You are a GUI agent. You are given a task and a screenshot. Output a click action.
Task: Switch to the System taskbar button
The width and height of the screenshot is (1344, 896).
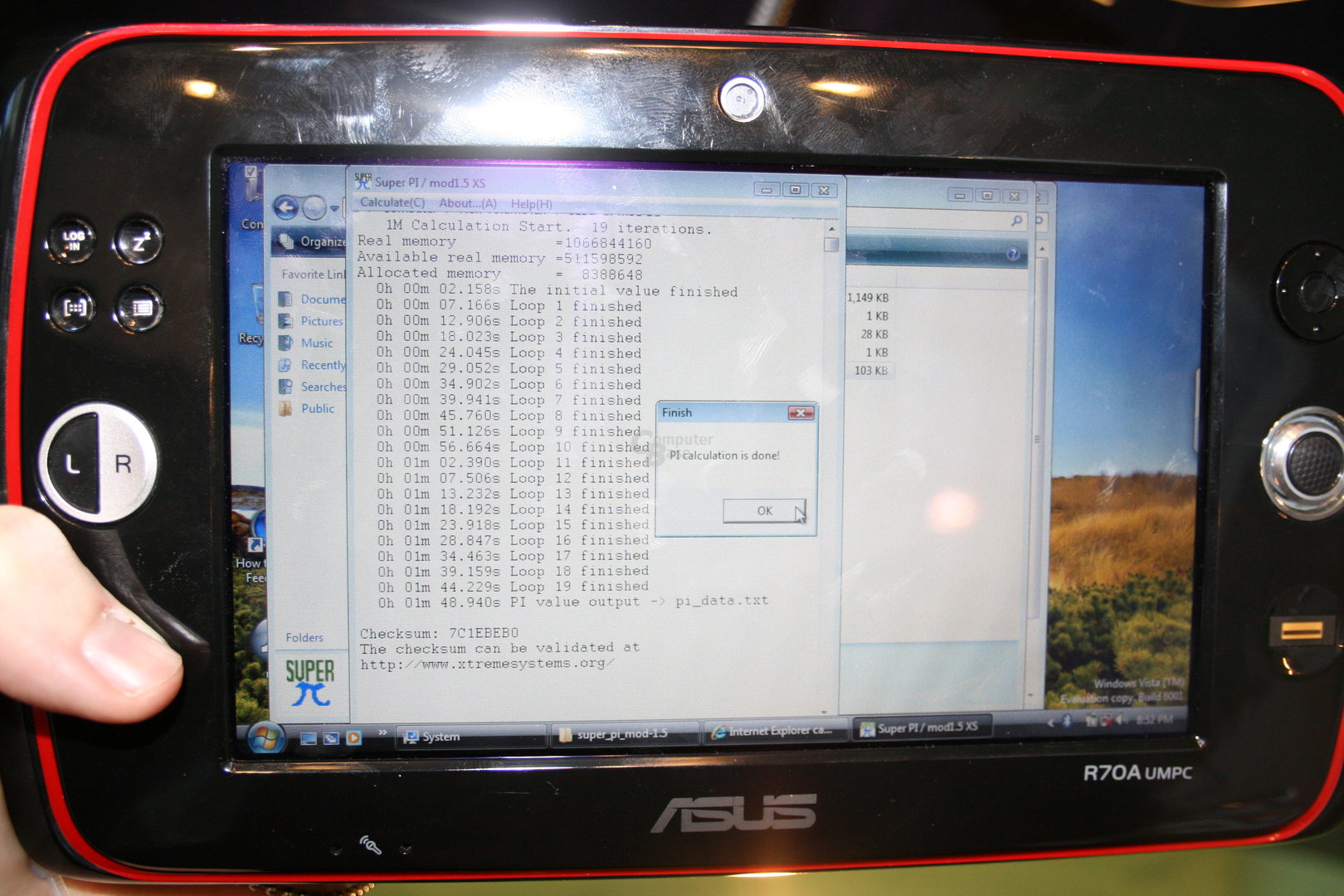(471, 737)
